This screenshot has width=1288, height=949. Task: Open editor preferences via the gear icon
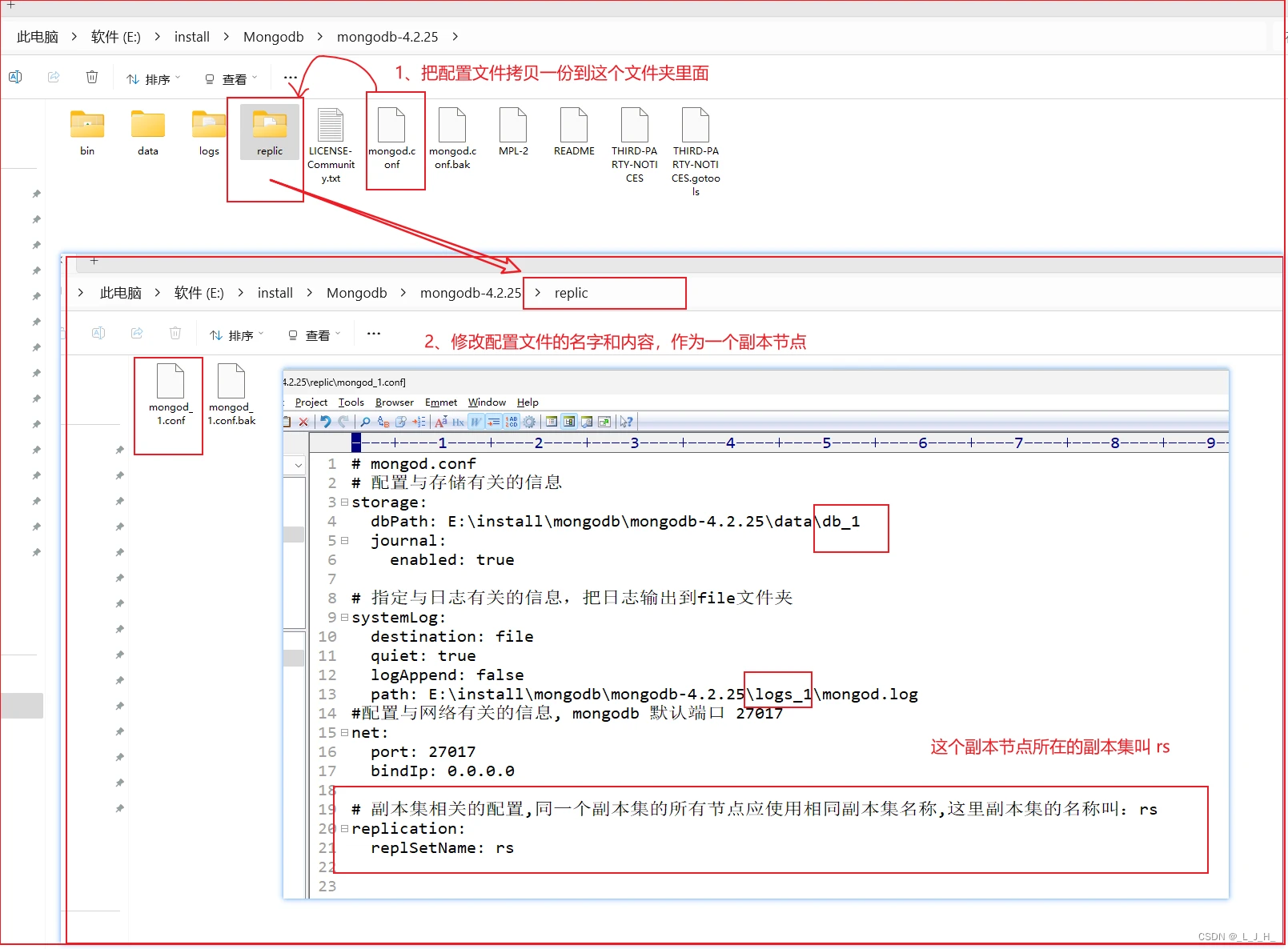pyautogui.click(x=530, y=422)
